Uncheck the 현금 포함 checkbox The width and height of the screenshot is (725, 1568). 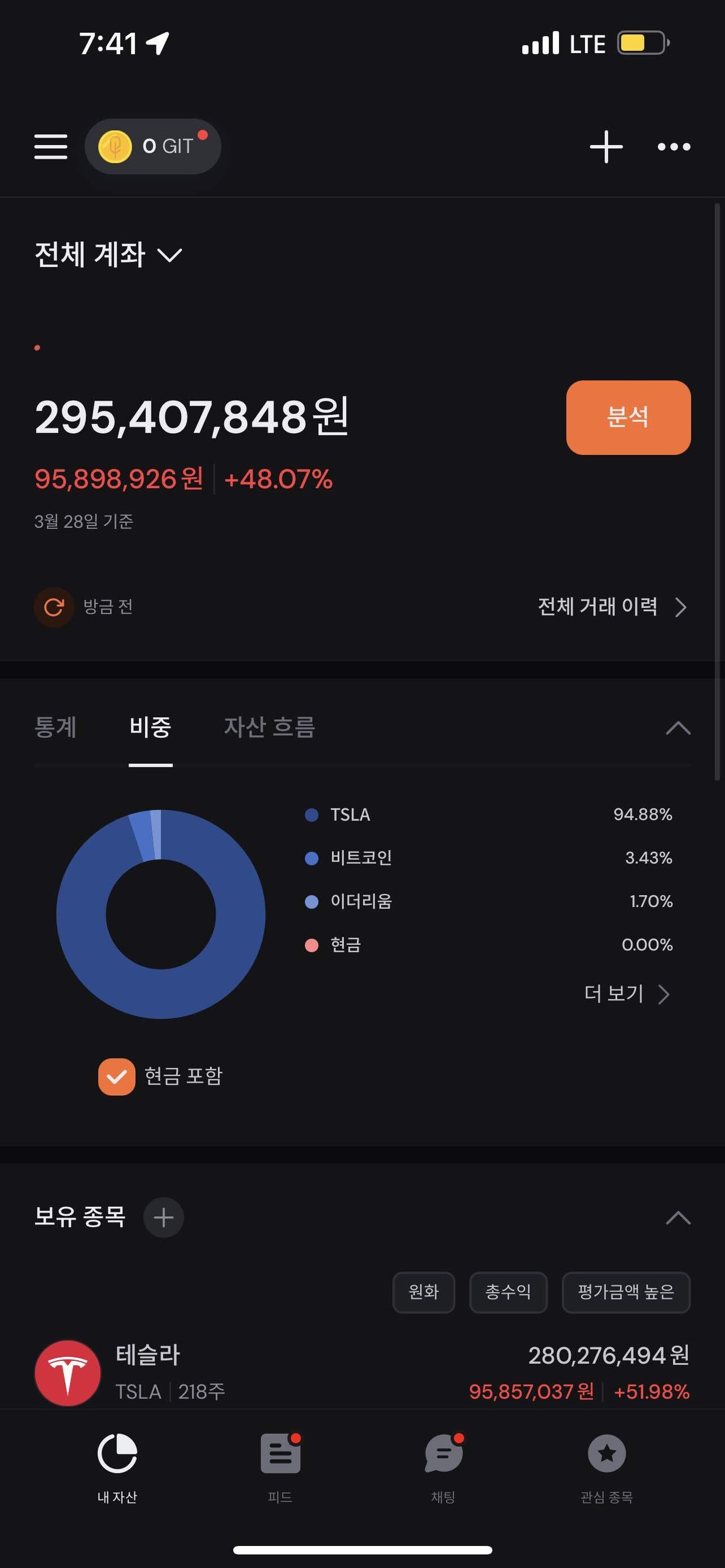point(117,1076)
